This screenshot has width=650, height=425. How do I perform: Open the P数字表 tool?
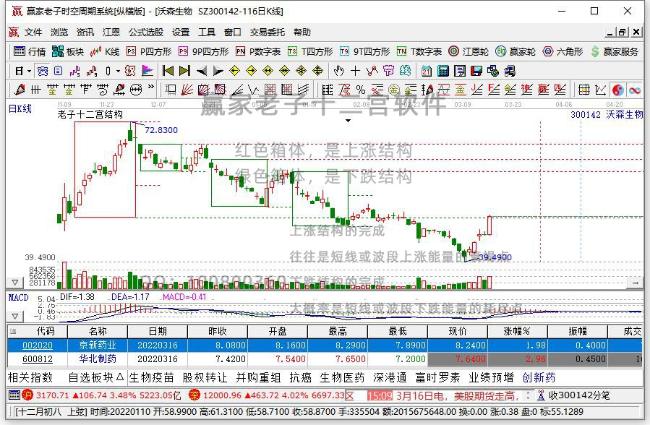[x=258, y=51]
